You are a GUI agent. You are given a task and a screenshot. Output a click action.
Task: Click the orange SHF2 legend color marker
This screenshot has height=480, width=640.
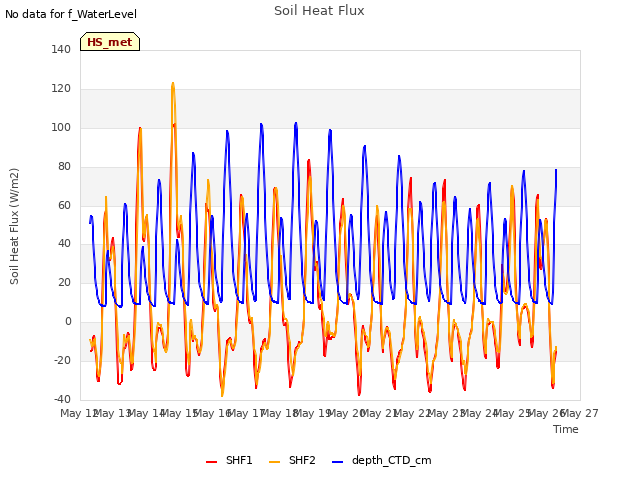click(275, 462)
